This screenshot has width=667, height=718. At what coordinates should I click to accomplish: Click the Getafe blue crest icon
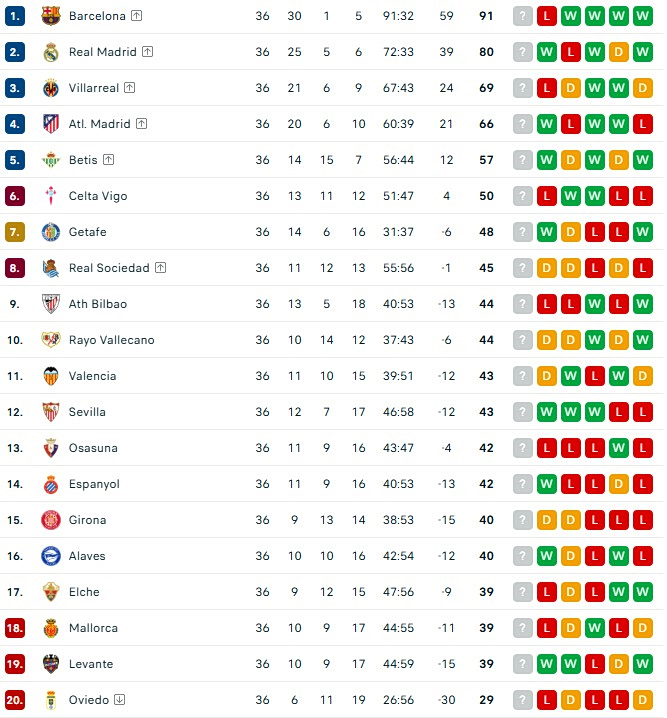pyautogui.click(x=51, y=232)
